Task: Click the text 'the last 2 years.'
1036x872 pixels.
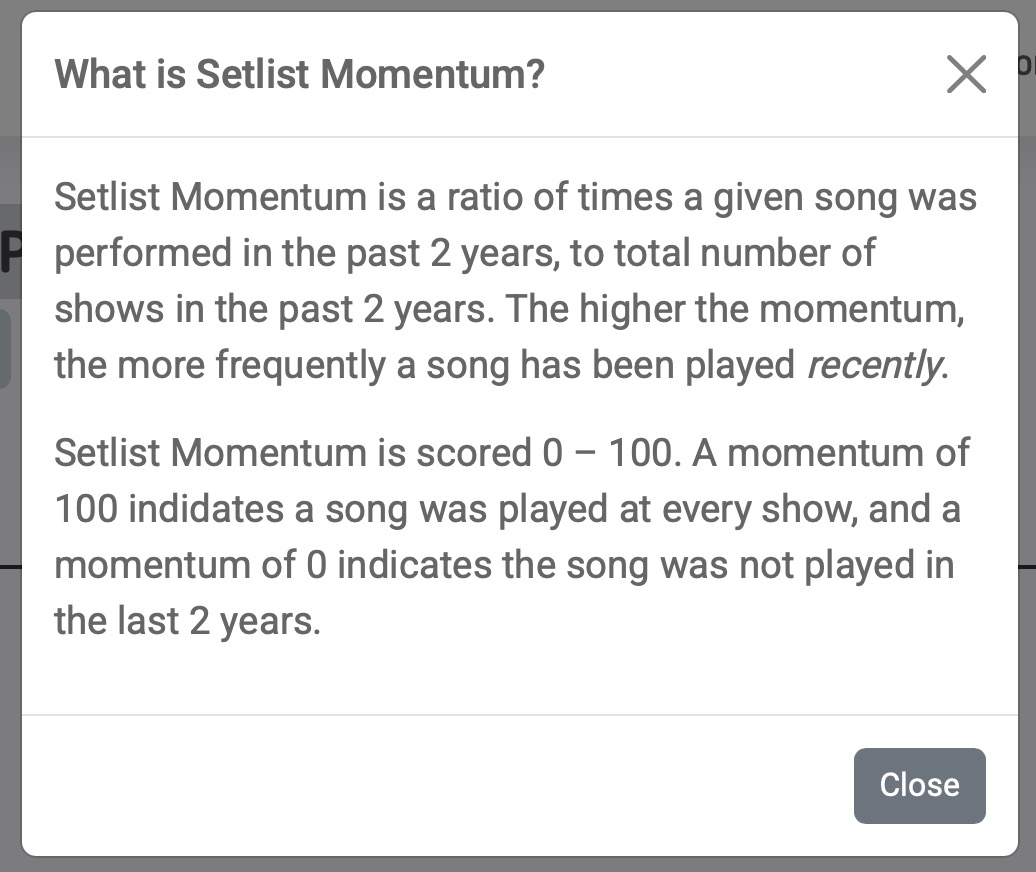Action: click(187, 621)
